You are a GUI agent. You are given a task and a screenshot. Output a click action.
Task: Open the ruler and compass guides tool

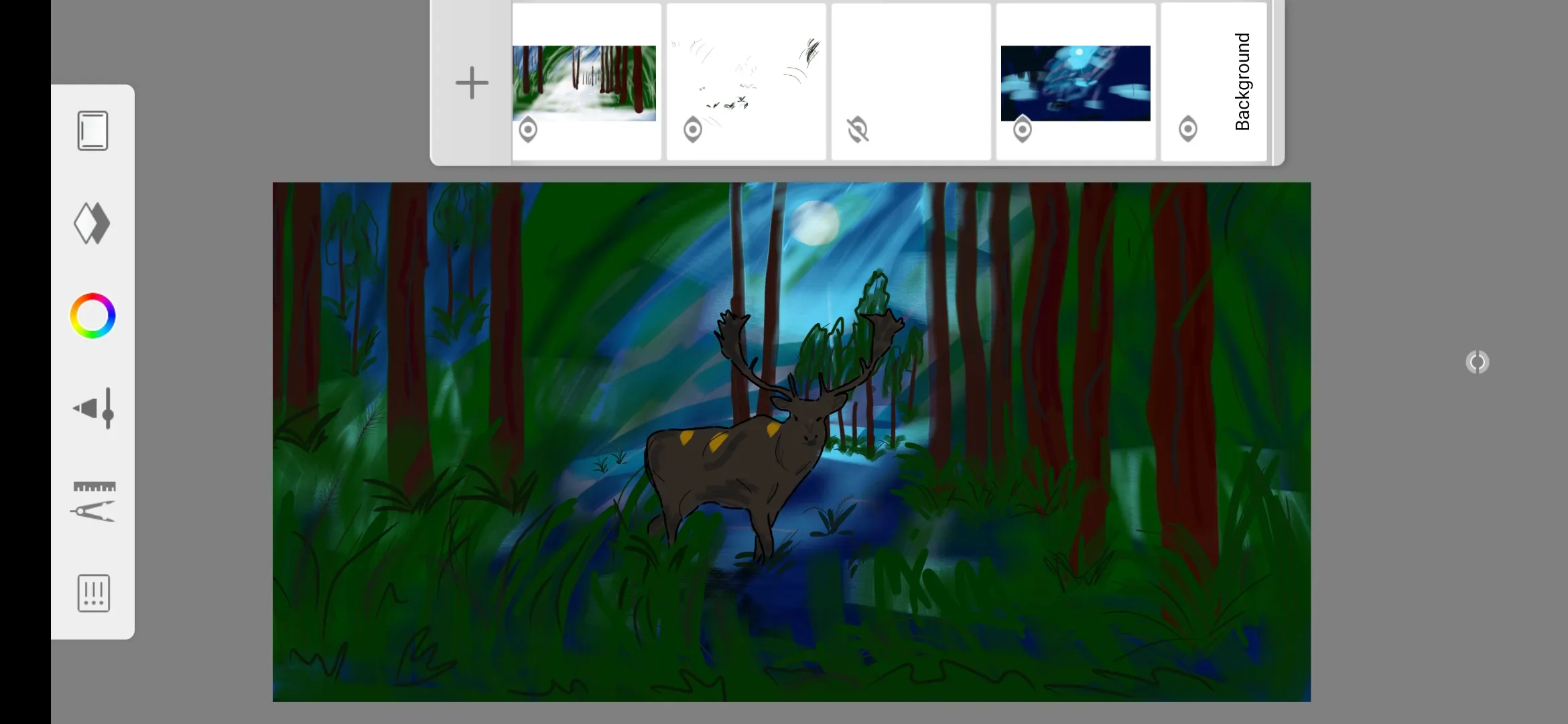point(94,501)
